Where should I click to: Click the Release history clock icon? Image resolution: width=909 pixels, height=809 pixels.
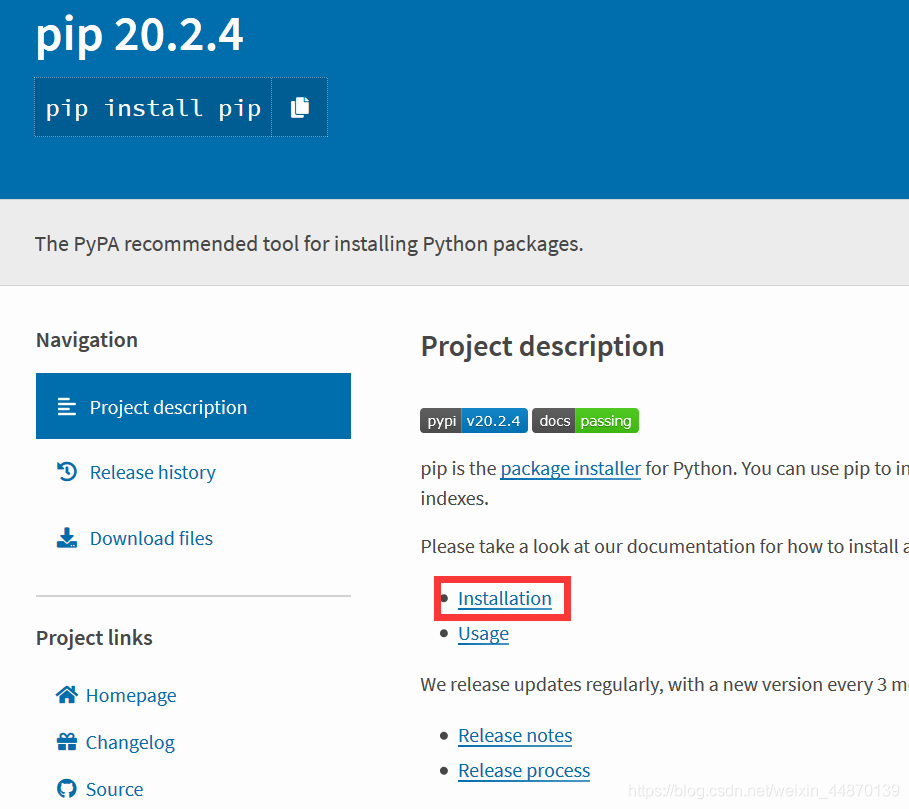tap(67, 472)
